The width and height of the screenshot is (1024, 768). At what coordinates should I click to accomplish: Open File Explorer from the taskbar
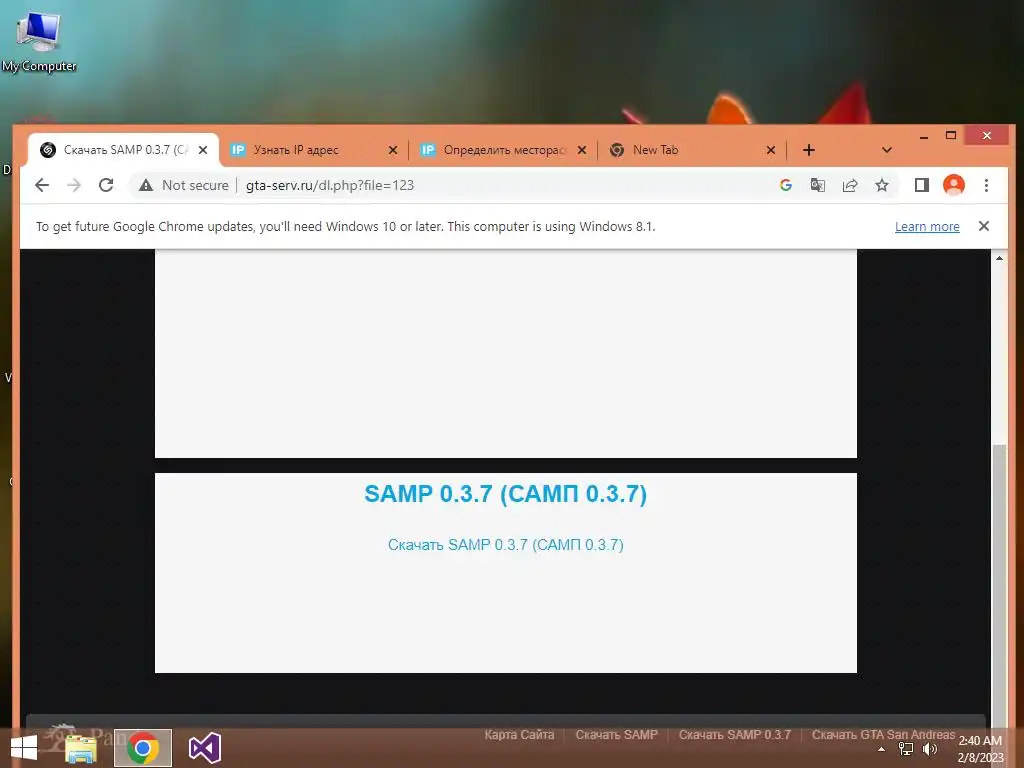pyautogui.click(x=81, y=748)
